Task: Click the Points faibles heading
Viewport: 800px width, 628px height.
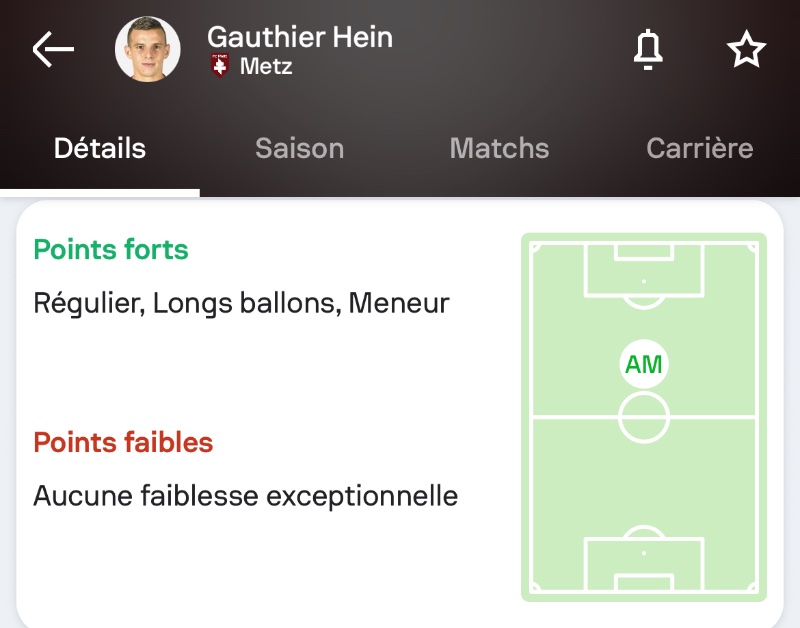Action: point(123,442)
